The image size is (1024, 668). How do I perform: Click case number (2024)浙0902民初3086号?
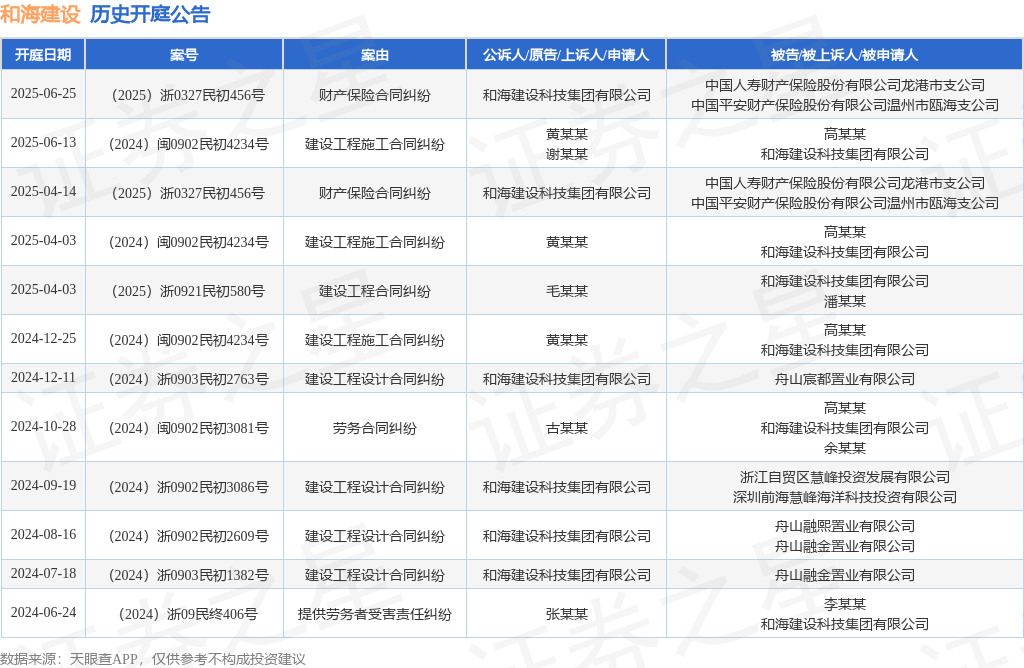pos(188,487)
